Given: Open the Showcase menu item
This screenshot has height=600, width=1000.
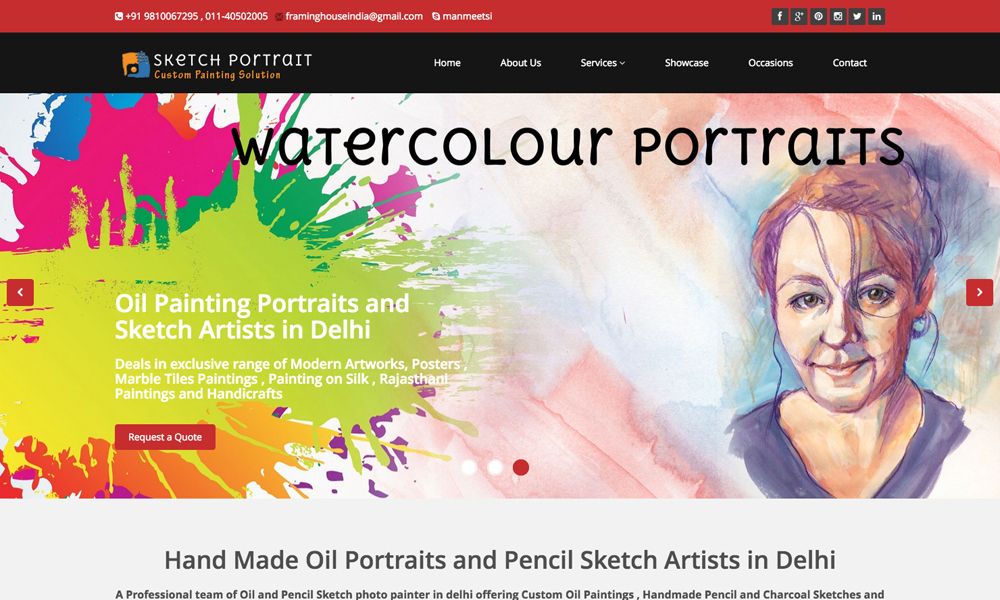Looking at the screenshot, I should pos(686,62).
